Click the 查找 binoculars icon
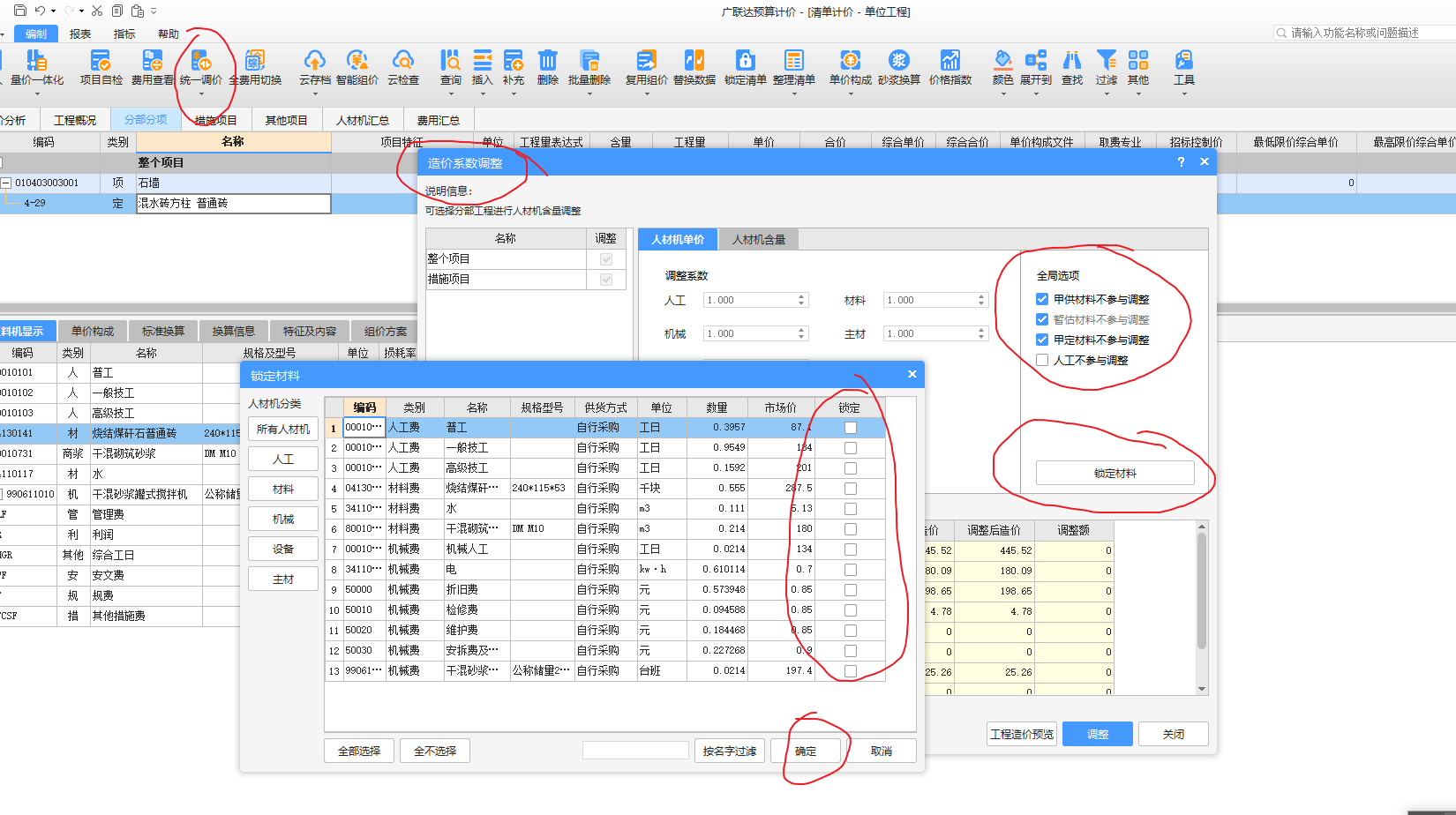The image size is (1456, 815). (1071, 60)
